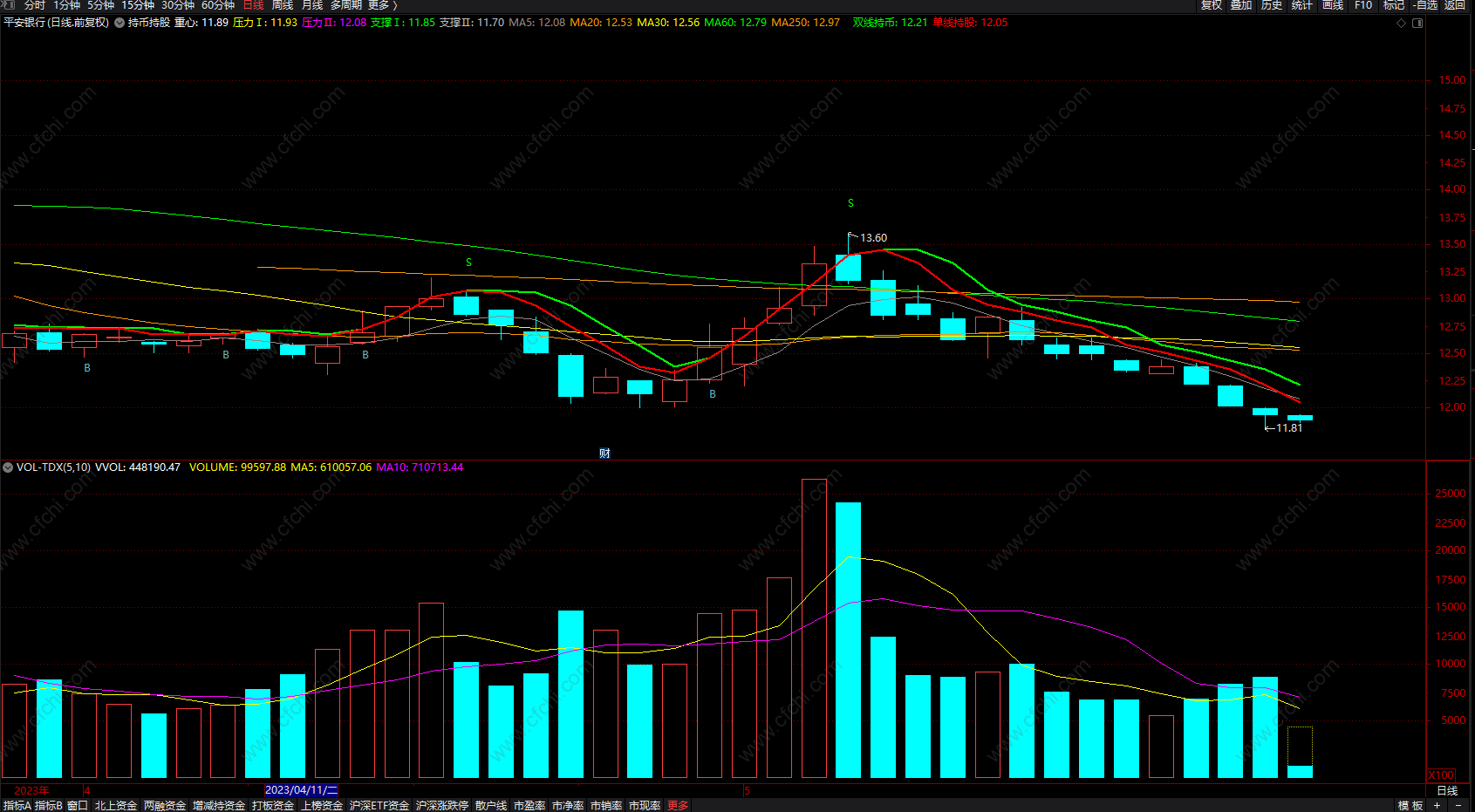Show the 增减持资金 indicator
The width and height of the screenshot is (1475, 812).
point(219,806)
